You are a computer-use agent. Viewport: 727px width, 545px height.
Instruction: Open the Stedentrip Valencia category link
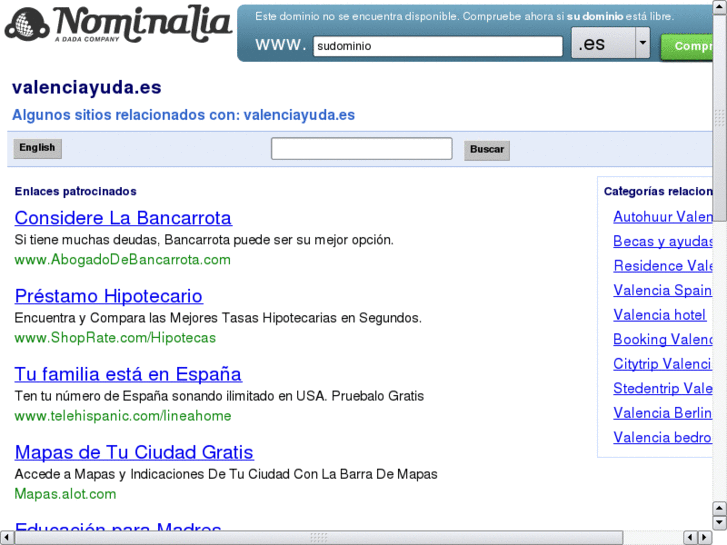[663, 388]
